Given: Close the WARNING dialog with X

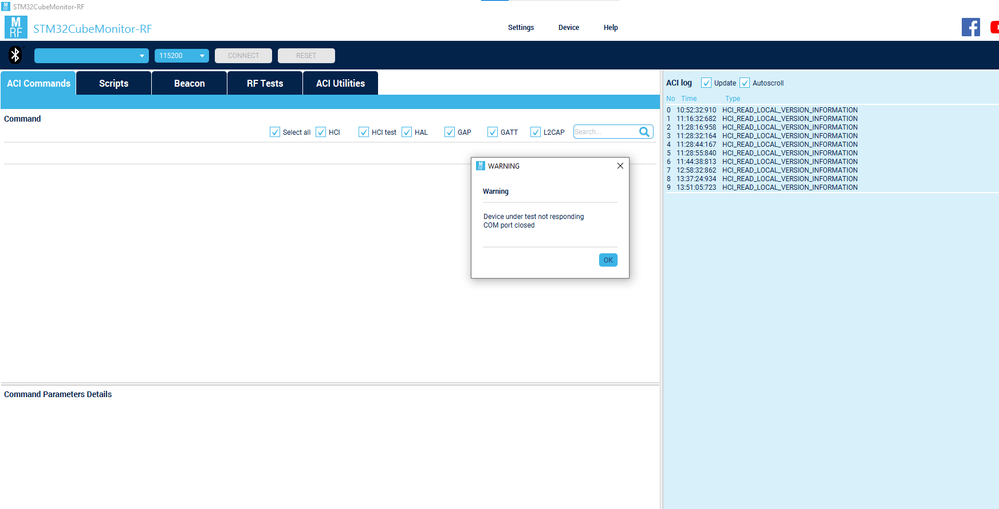Looking at the screenshot, I should tap(620, 166).
